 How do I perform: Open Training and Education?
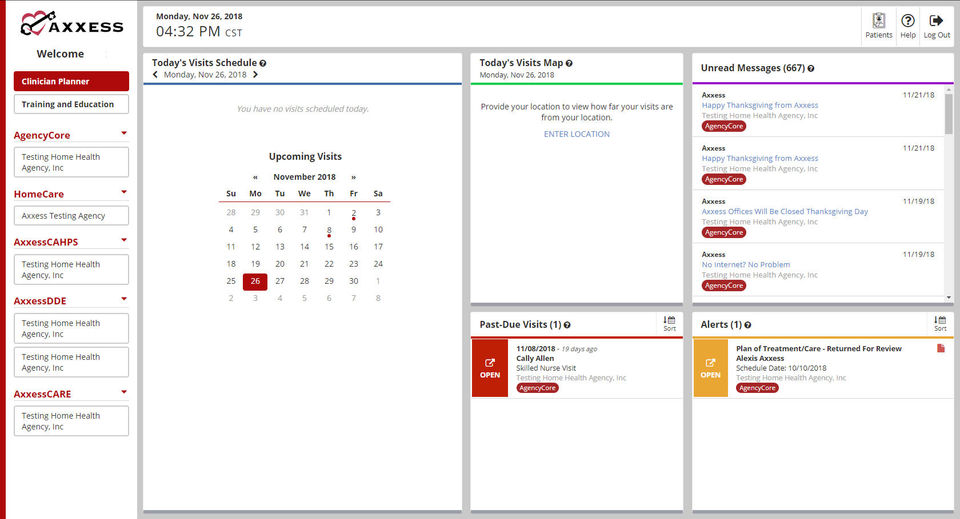72,104
